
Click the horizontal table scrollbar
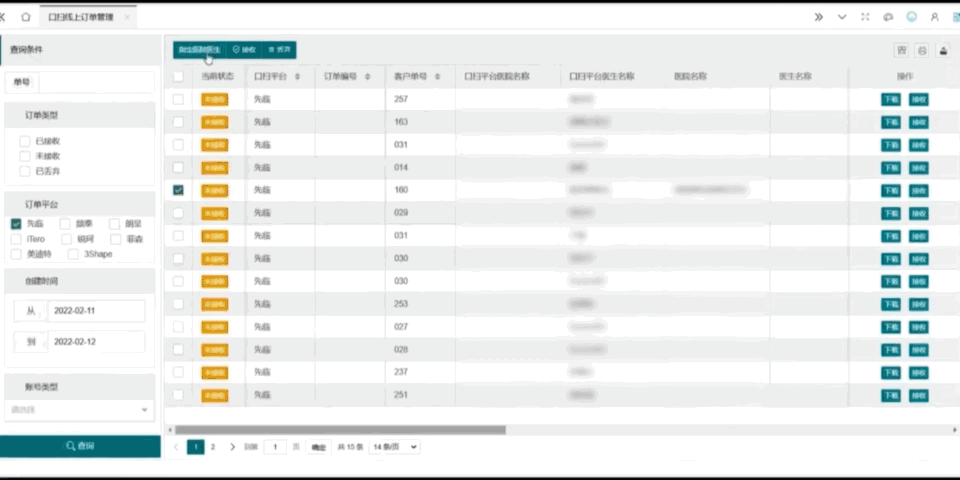(x=340, y=430)
